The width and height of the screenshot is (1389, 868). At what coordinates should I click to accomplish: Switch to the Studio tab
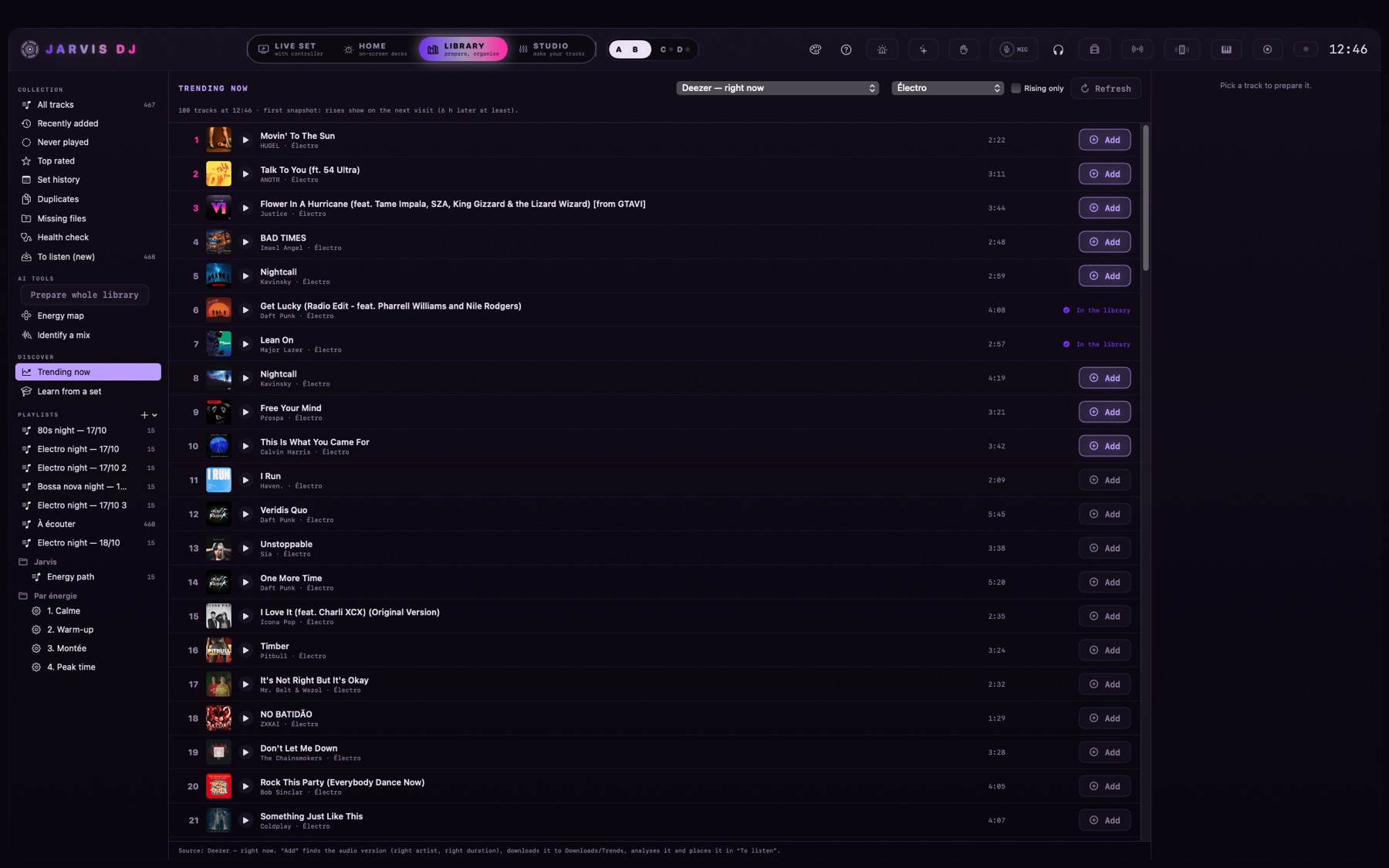coord(552,49)
